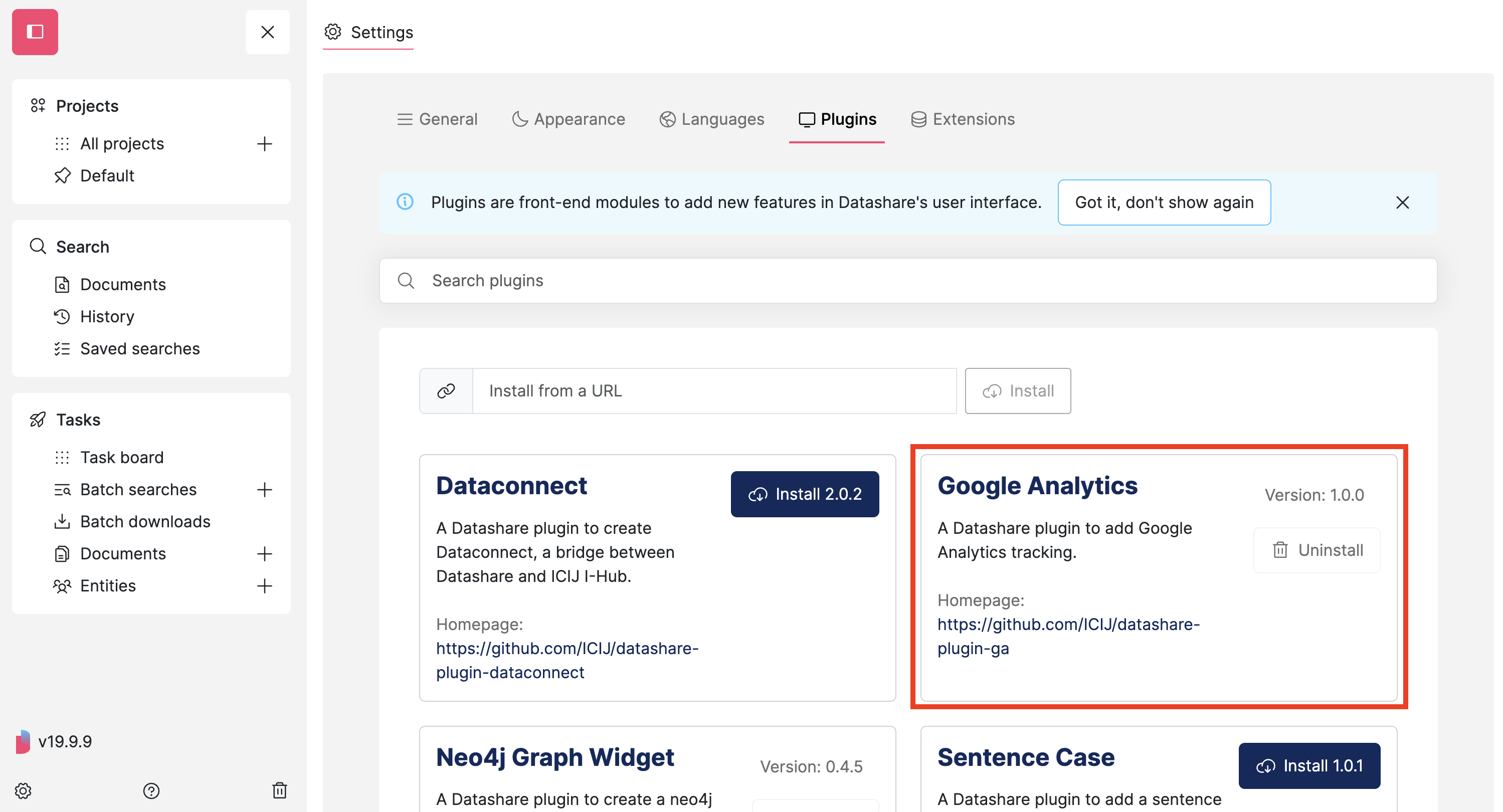
Task: Switch to the Appearance tab
Action: click(x=569, y=119)
